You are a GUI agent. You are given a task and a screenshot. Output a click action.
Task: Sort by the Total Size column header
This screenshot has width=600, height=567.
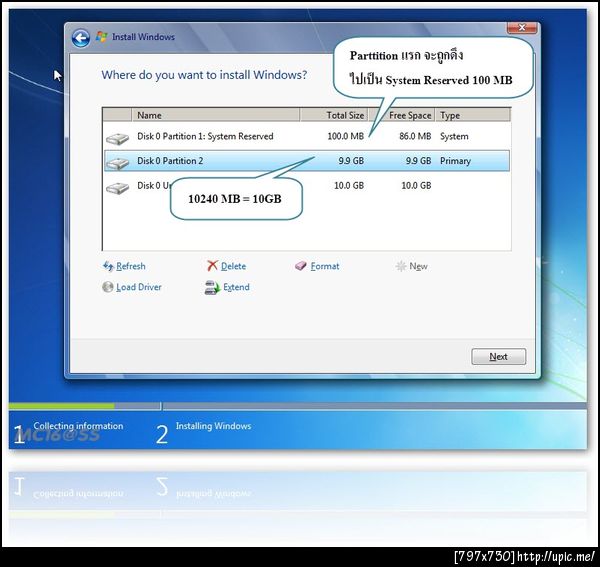[334, 115]
